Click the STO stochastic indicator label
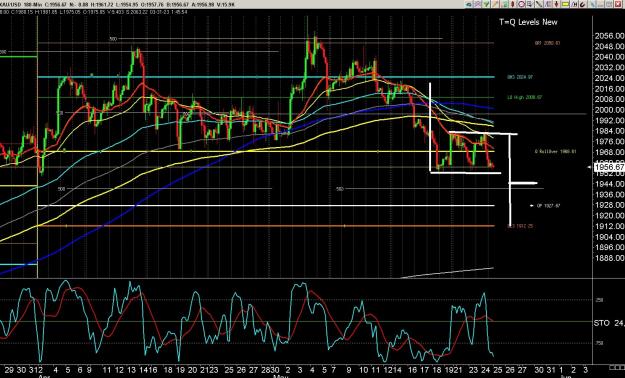This screenshot has height=378, width=625. tap(601, 323)
